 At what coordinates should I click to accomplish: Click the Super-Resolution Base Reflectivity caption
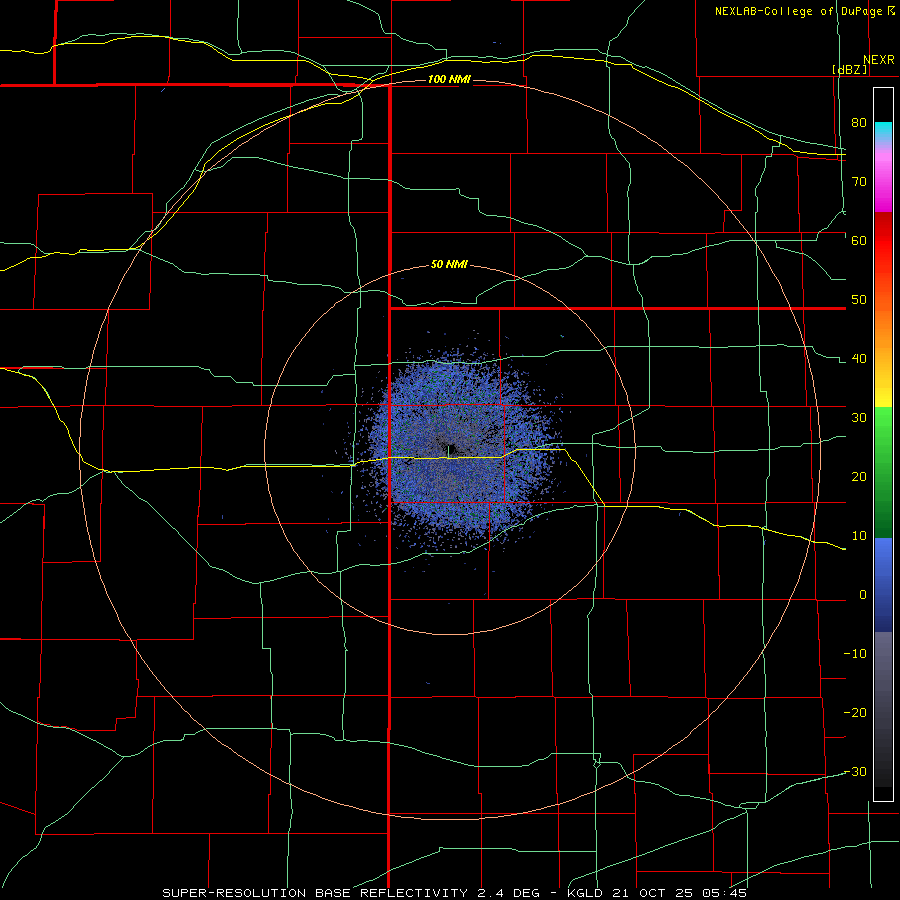(x=455, y=893)
